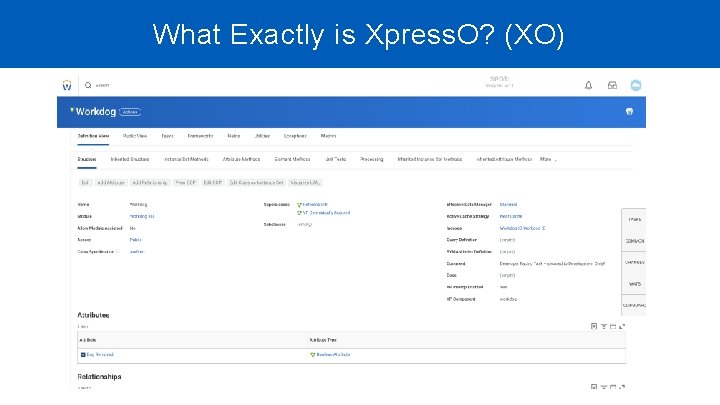Open the Macros tab
720x405 pixels.
[x=328, y=136]
